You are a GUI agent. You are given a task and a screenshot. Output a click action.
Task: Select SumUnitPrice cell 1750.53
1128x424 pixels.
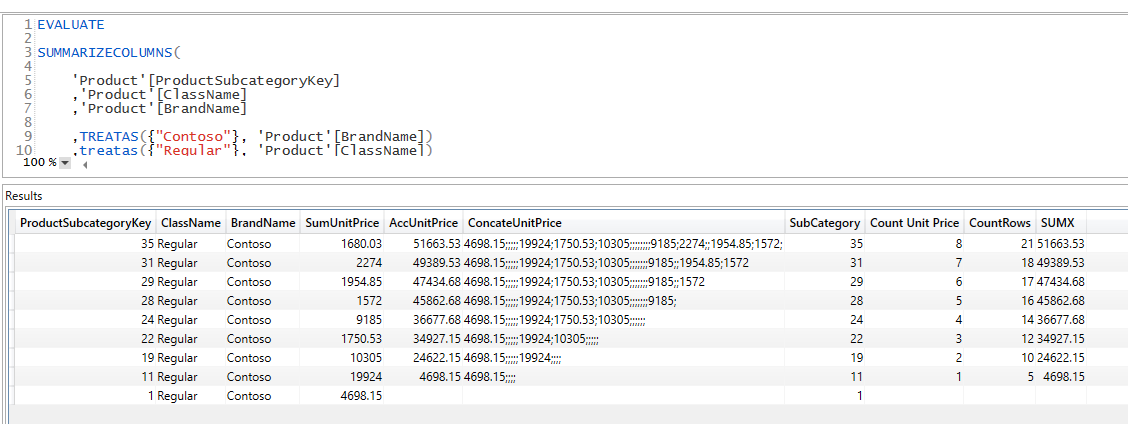point(342,339)
